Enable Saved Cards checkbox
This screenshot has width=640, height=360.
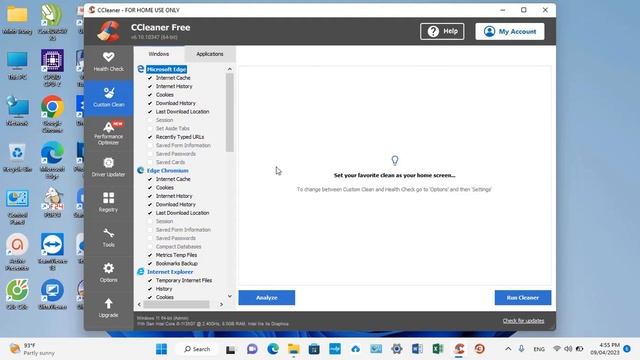tap(150, 162)
